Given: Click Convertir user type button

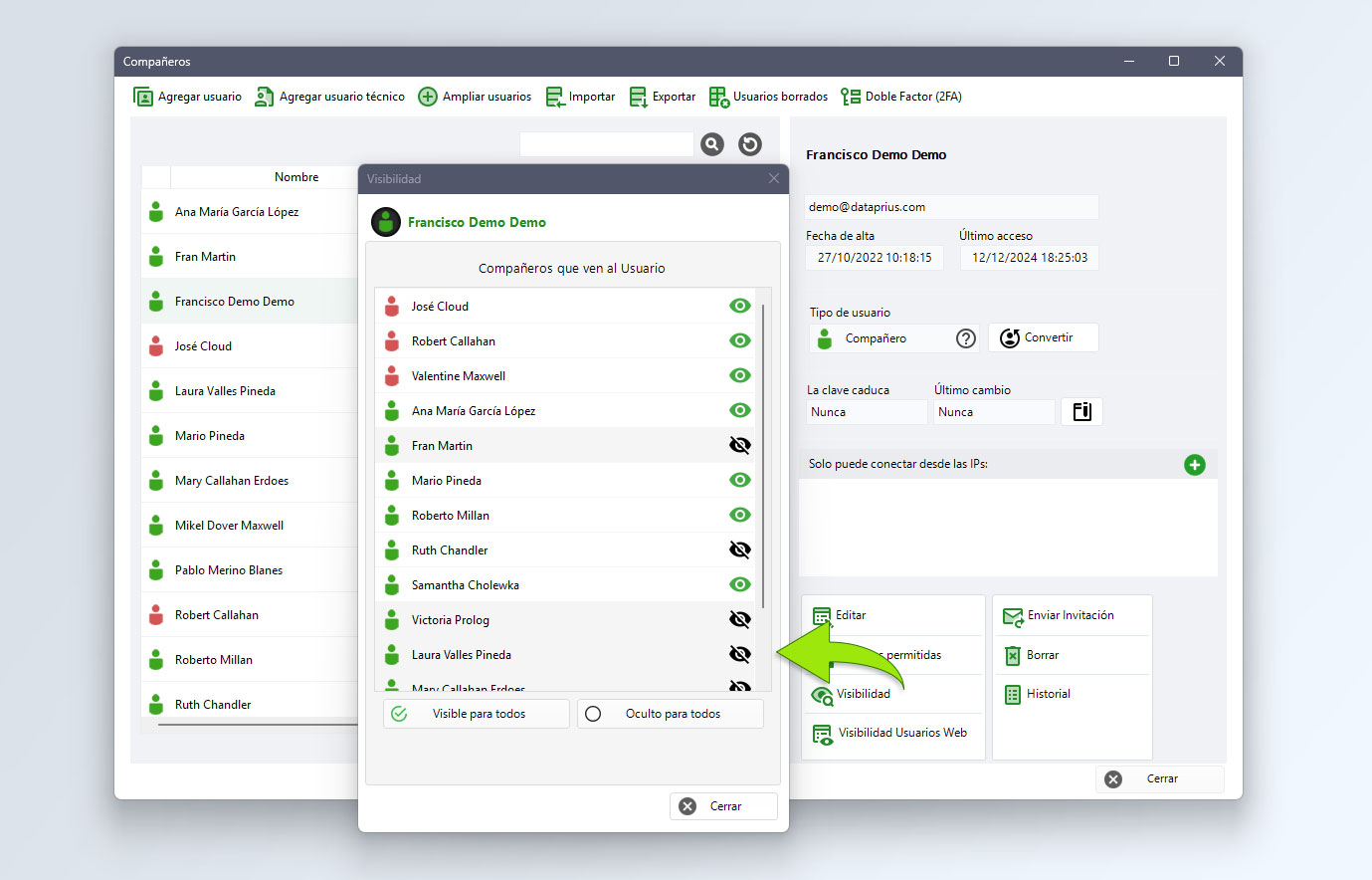Looking at the screenshot, I should [1044, 337].
